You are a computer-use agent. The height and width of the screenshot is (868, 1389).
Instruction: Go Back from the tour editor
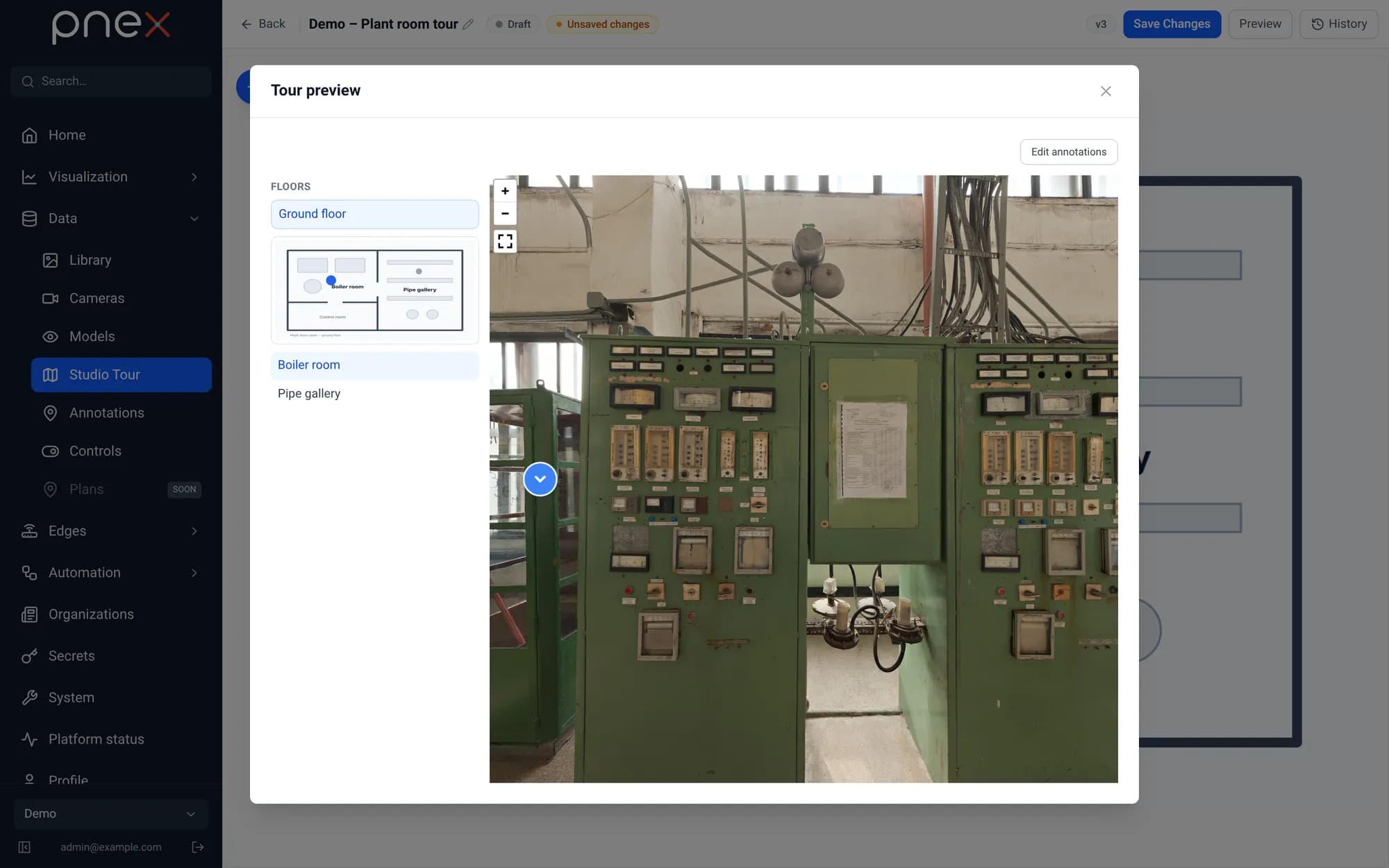(263, 24)
